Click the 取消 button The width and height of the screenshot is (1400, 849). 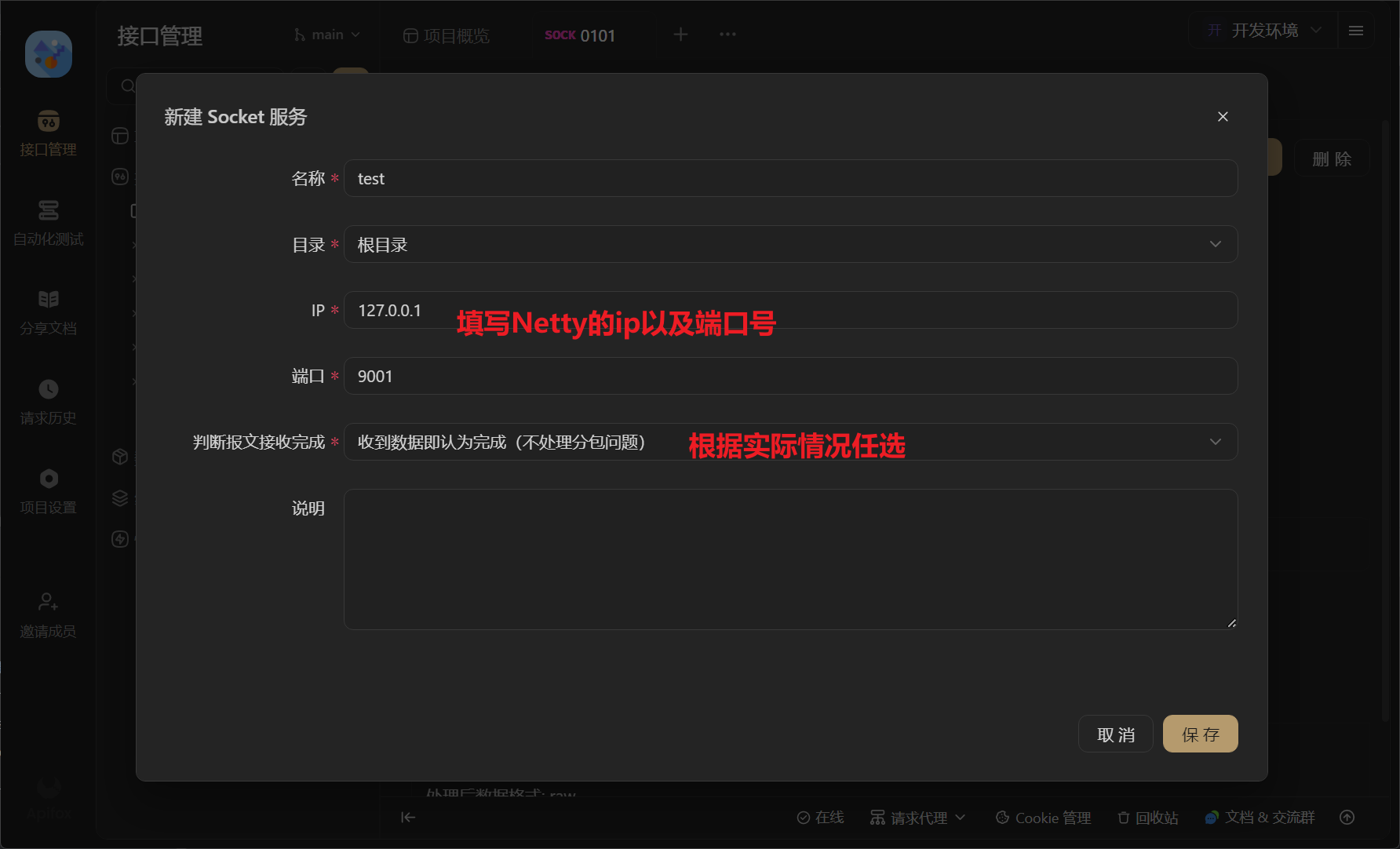tap(1115, 734)
